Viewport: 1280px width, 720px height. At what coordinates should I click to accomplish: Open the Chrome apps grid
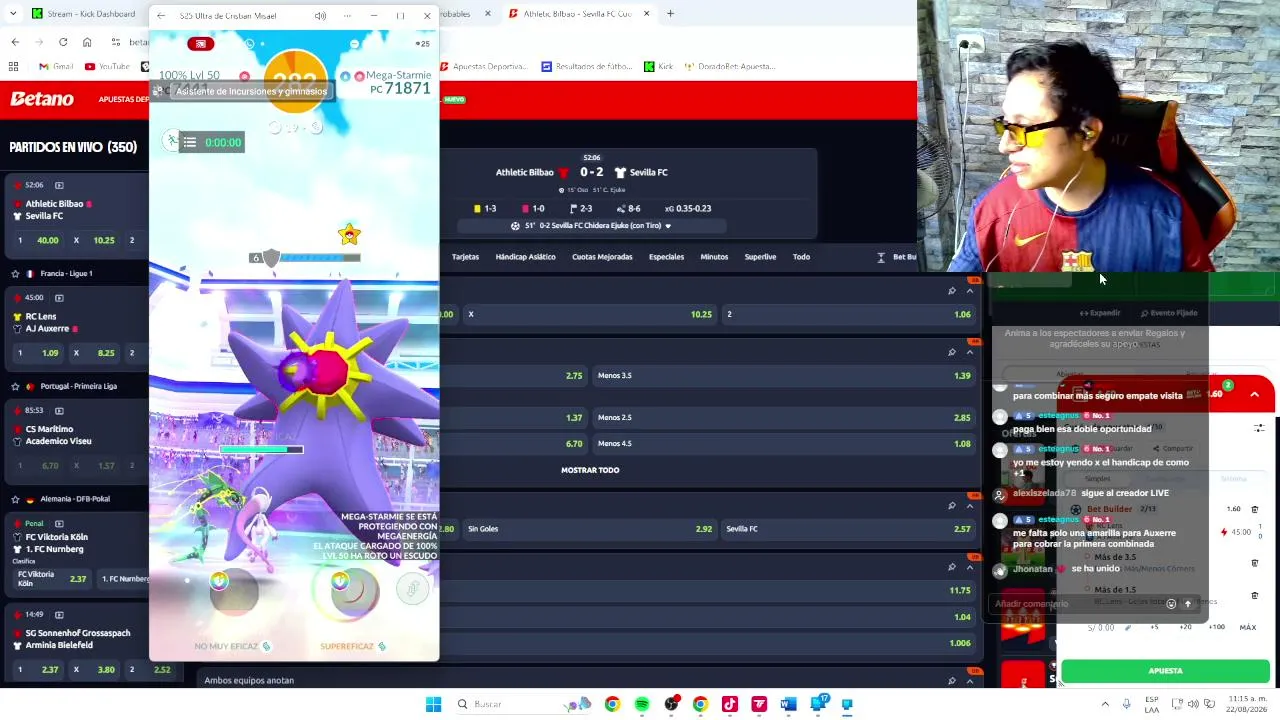[x=14, y=66]
